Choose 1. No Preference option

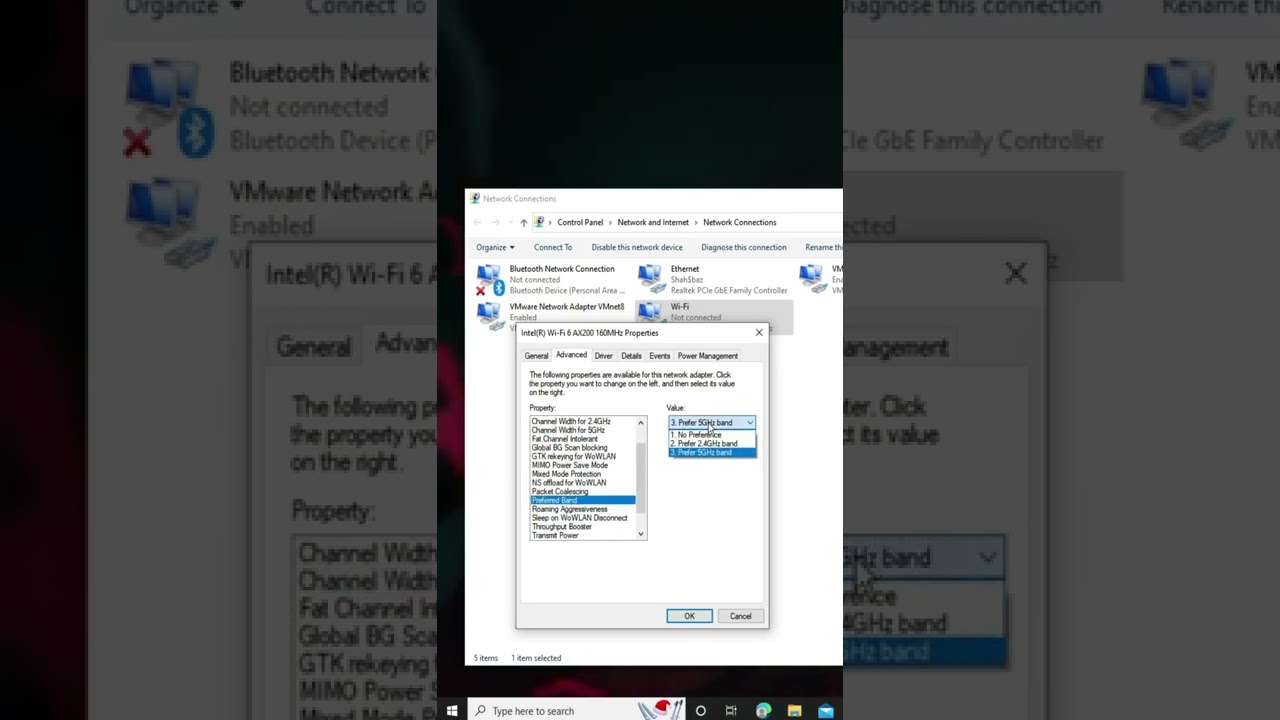pyautogui.click(x=712, y=435)
